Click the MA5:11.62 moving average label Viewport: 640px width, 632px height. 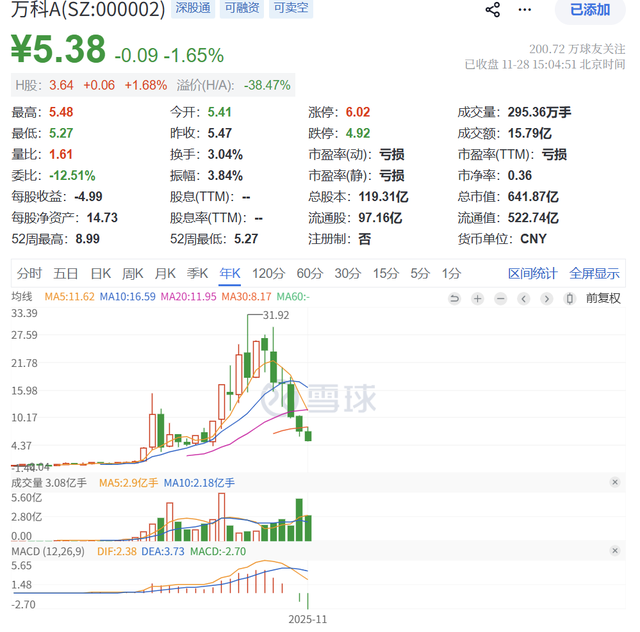[69, 296]
